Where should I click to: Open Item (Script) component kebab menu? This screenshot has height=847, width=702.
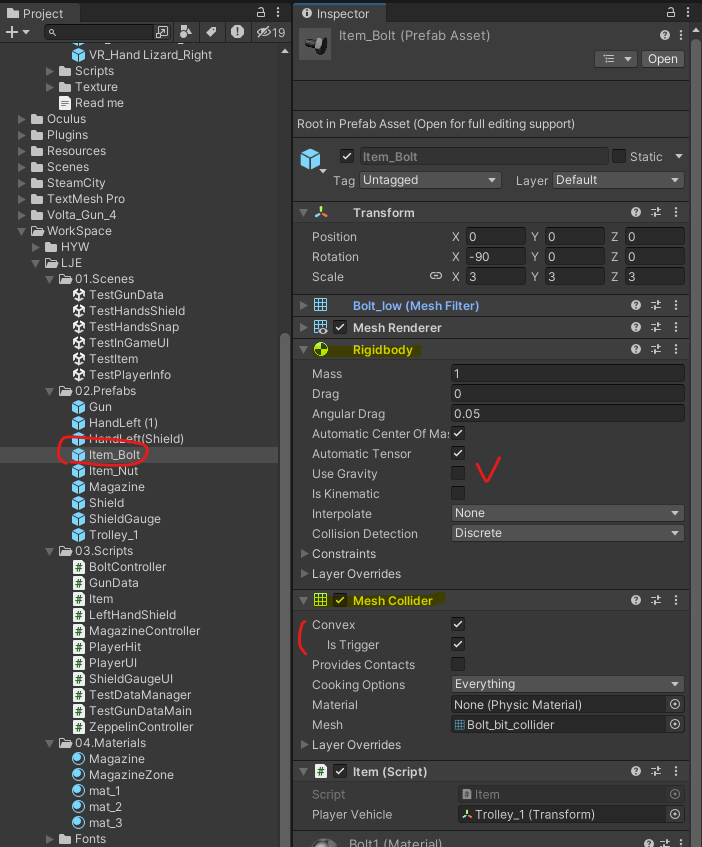(676, 771)
